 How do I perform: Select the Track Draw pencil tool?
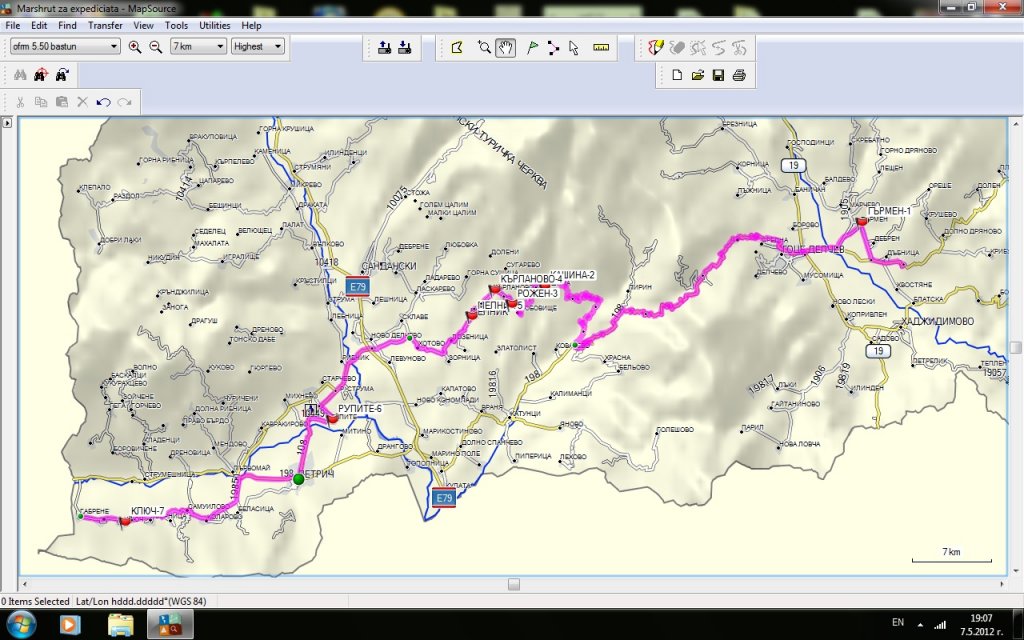656,48
